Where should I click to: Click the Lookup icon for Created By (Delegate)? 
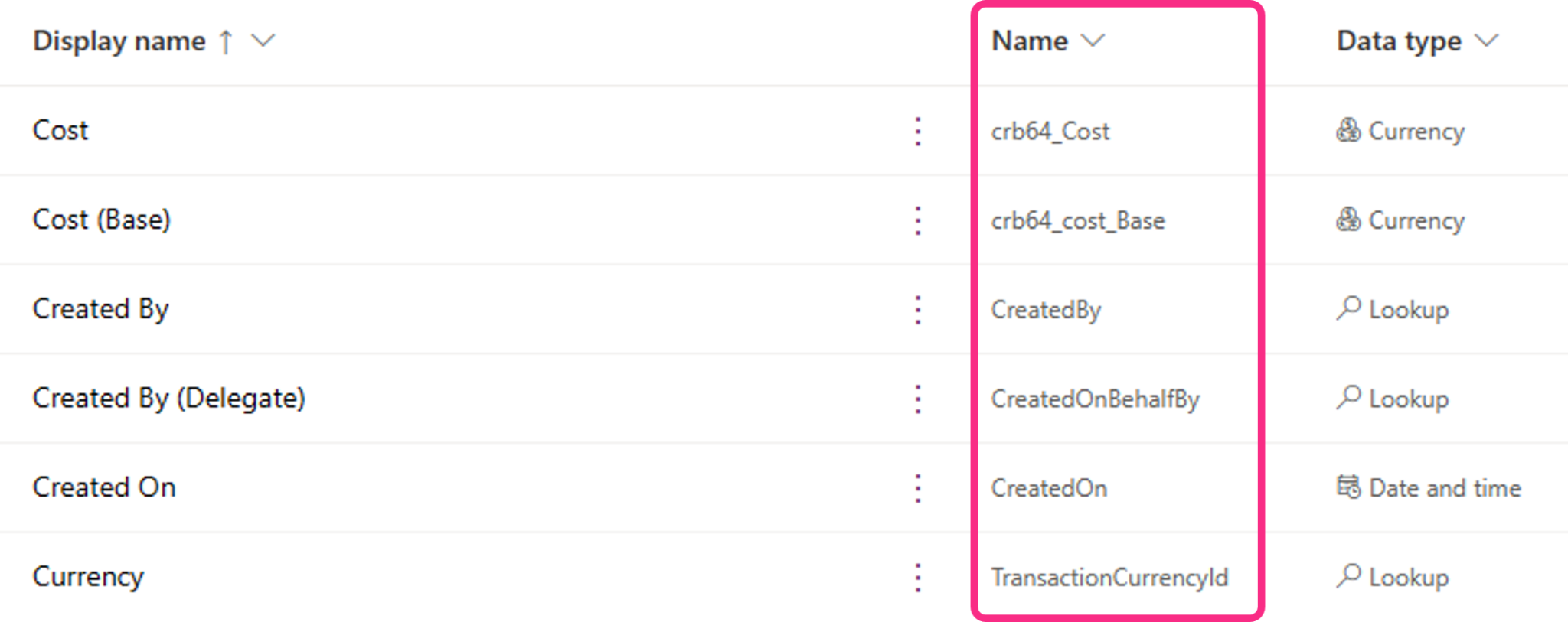[1348, 399]
